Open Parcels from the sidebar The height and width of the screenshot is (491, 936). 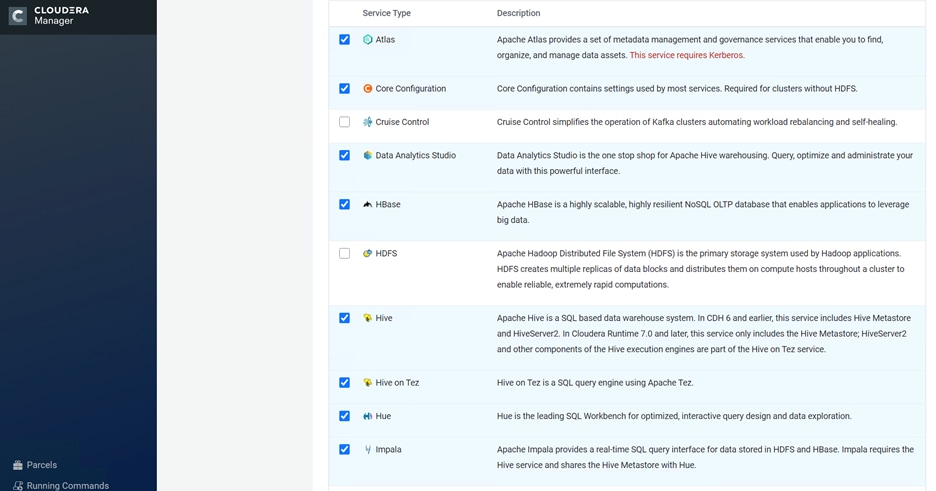[42, 465]
